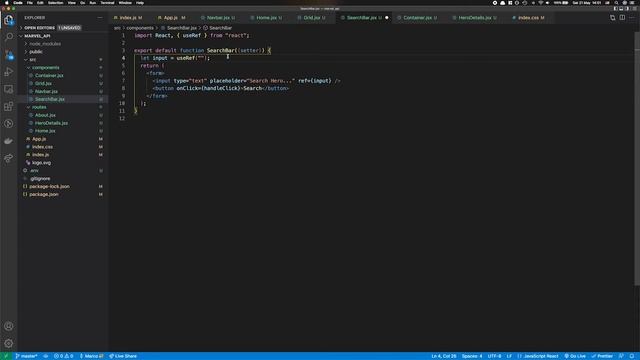Screen dimensions: 640x360
Task: Click the Ln 4, Col 26 indicator
Action: [x=444, y=356]
